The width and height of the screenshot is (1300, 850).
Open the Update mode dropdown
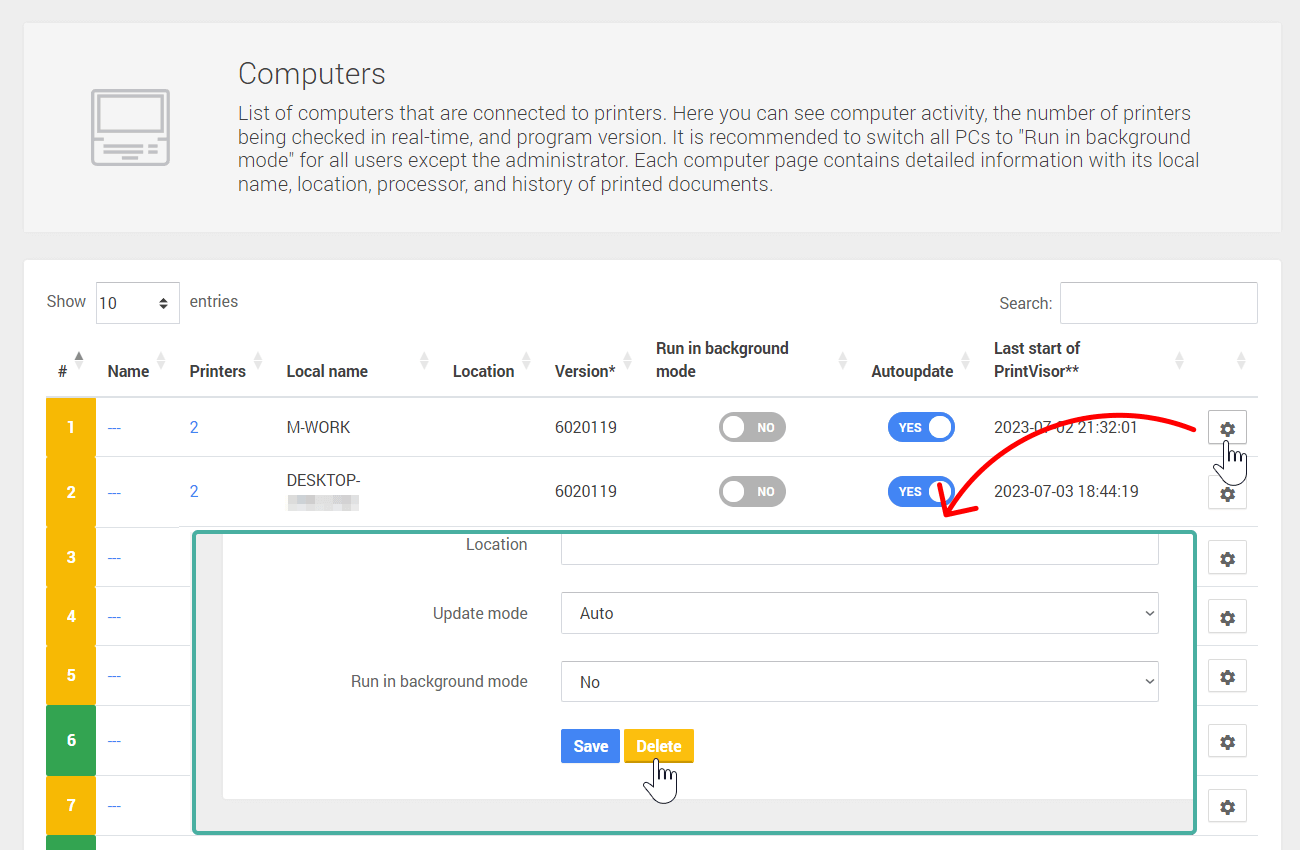[x=859, y=613]
